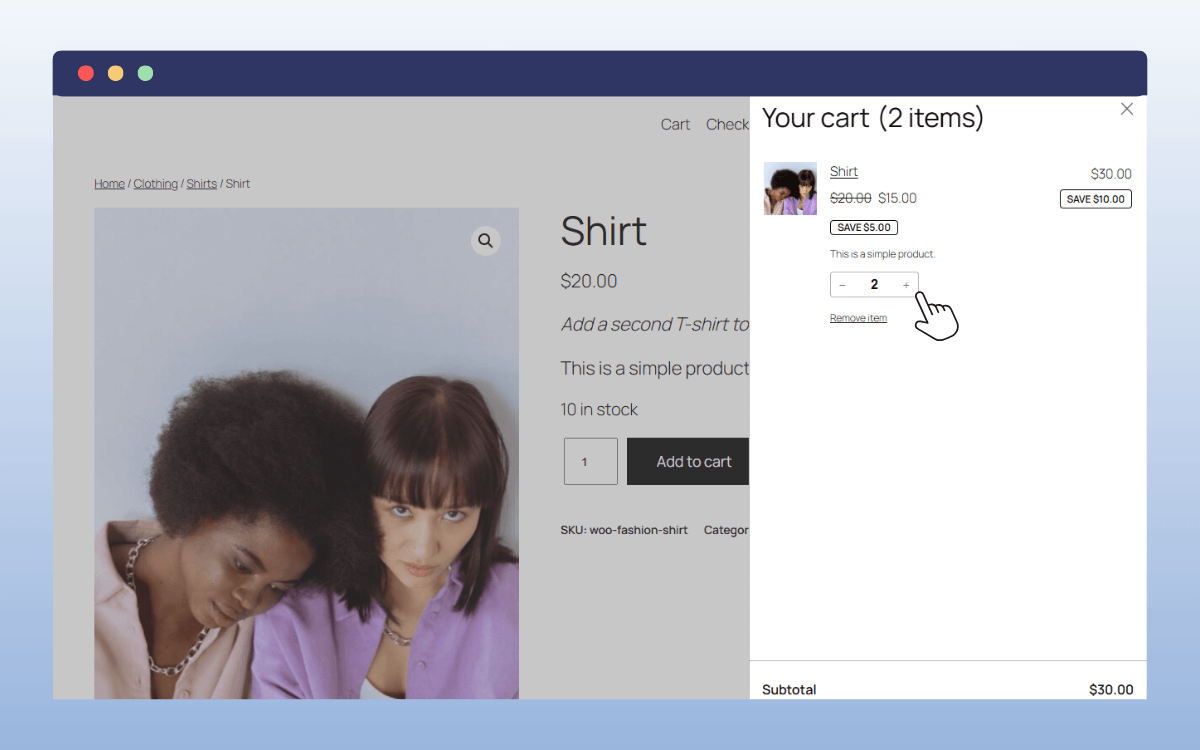The height and width of the screenshot is (750, 1200).
Task: Click the Shirt thumbnail in the cart
Action: tap(790, 189)
